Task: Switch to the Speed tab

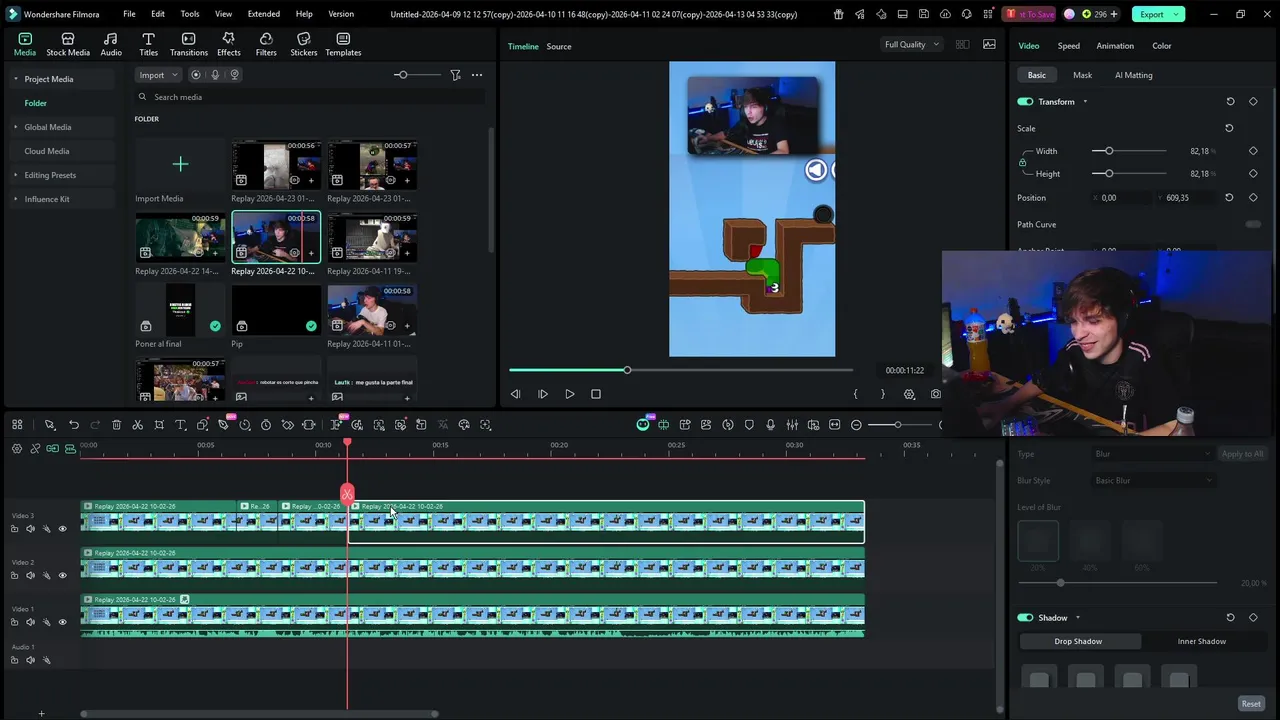Action: pyautogui.click(x=1069, y=46)
